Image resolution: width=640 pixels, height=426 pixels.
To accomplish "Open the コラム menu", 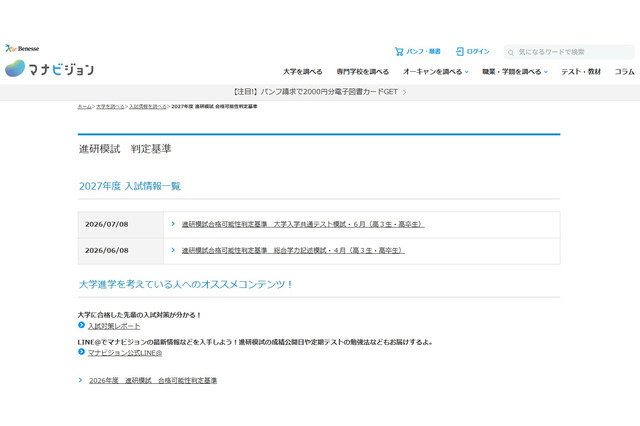I will [x=624, y=72].
